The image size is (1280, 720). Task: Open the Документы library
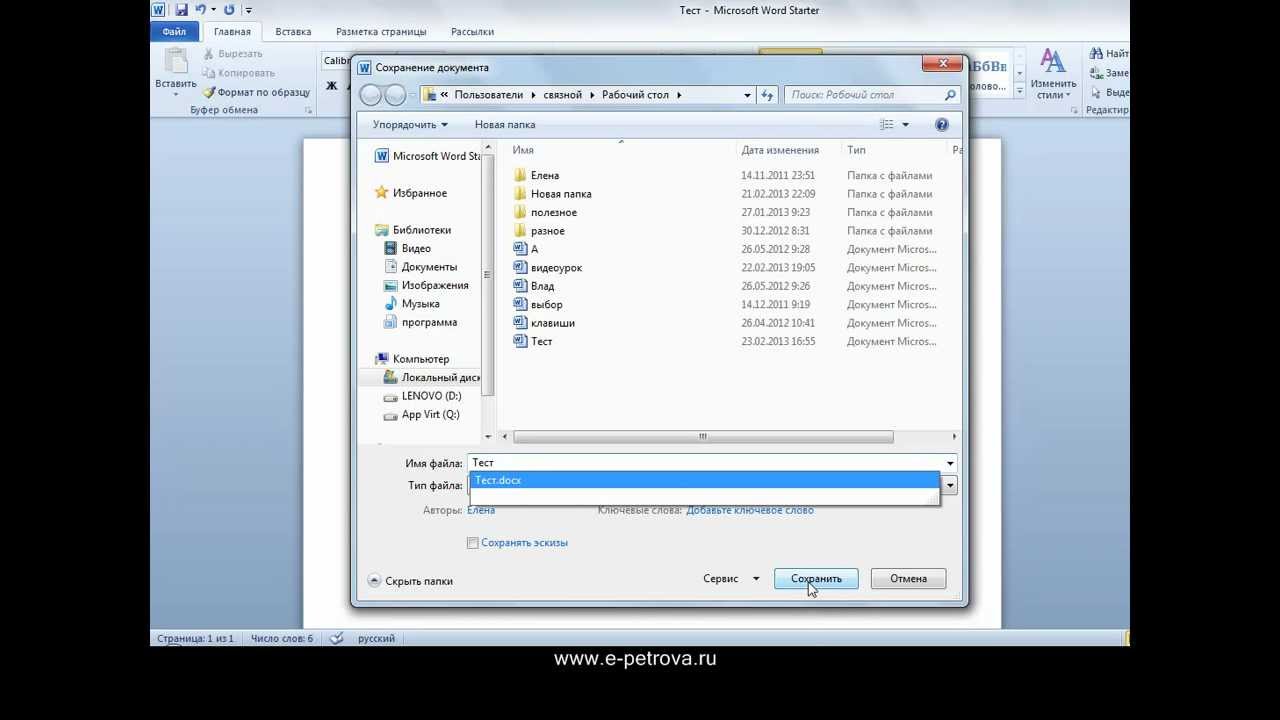click(x=421, y=267)
